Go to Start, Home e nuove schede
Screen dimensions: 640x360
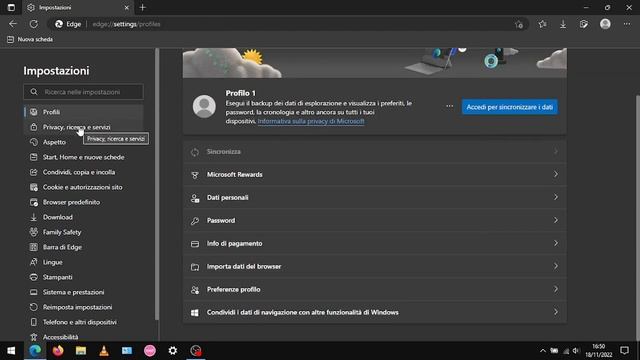pos(84,157)
